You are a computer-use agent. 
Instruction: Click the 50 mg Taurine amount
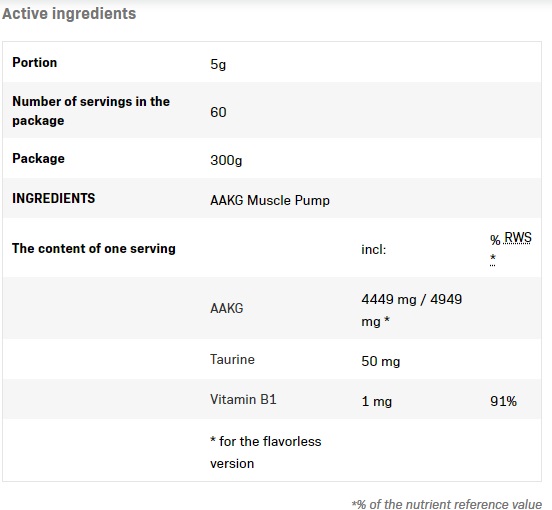381,361
